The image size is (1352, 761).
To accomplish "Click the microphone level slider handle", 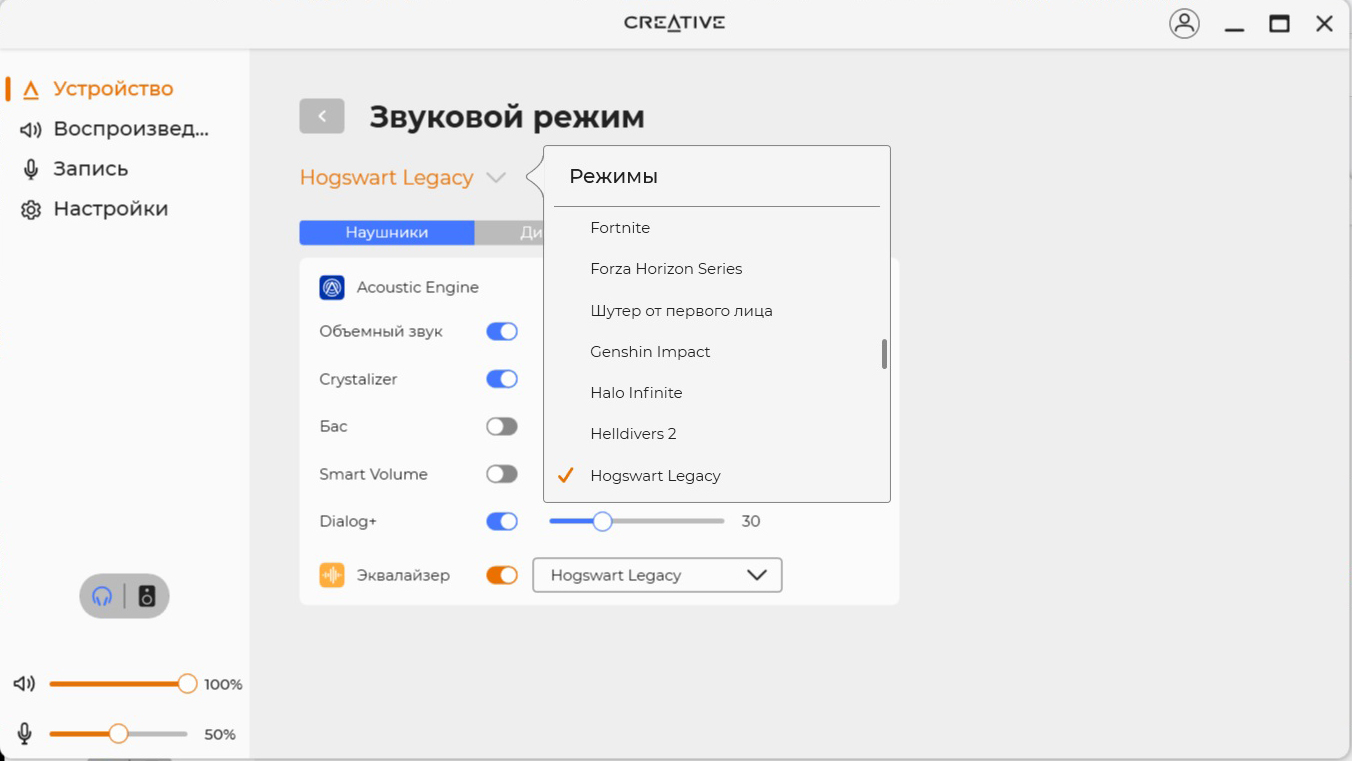I will (118, 734).
